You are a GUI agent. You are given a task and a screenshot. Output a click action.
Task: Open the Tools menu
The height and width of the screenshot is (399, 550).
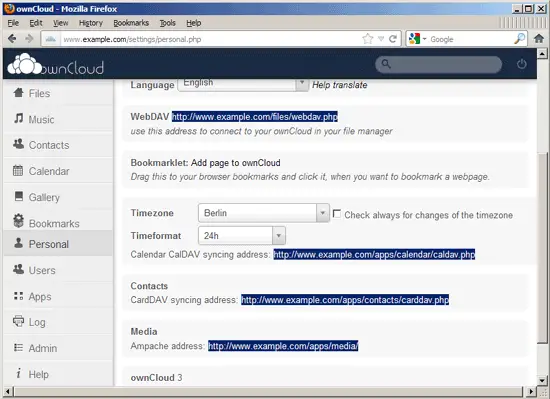click(168, 23)
